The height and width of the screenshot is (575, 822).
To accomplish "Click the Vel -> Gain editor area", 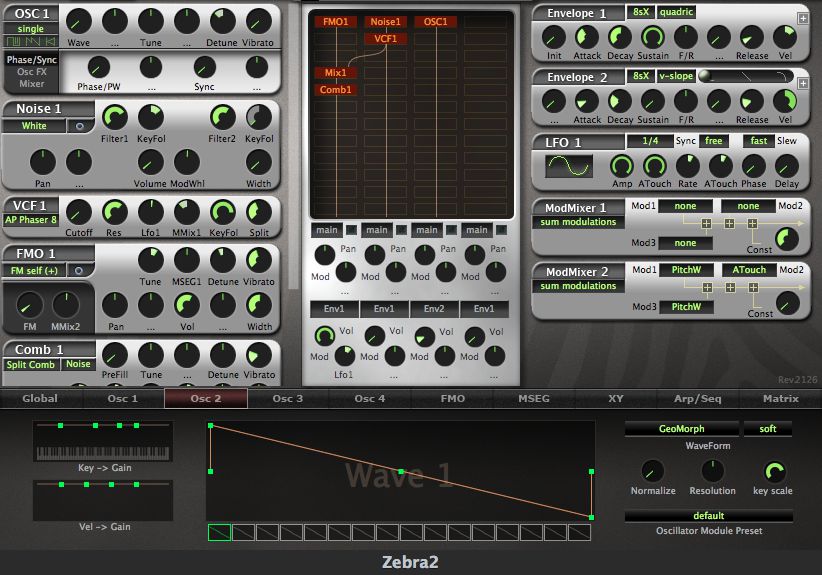I will pyautogui.click(x=103, y=501).
